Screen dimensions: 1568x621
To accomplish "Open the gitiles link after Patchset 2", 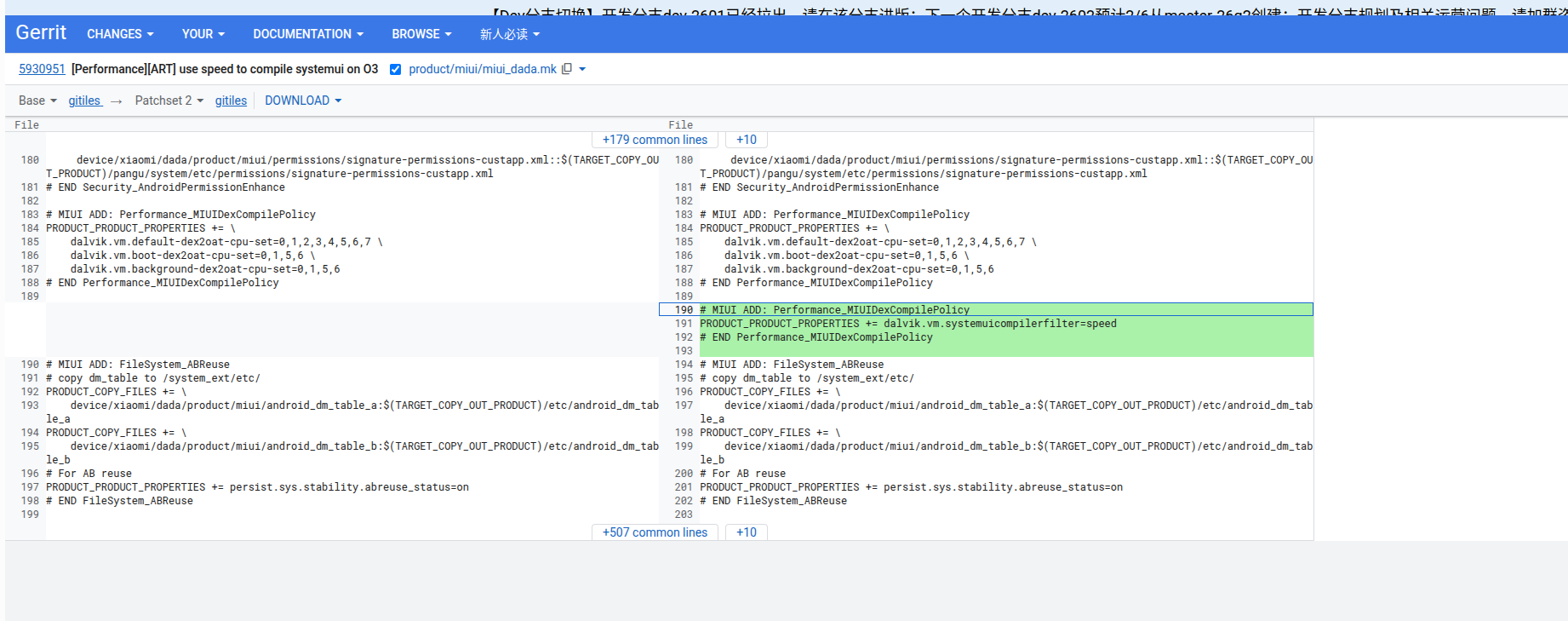I will click(x=231, y=101).
